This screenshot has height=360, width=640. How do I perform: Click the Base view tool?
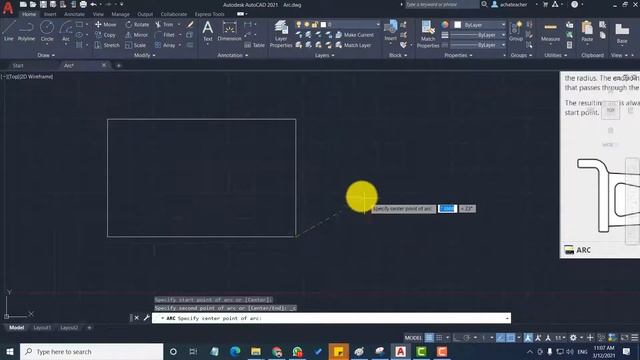coord(622,33)
